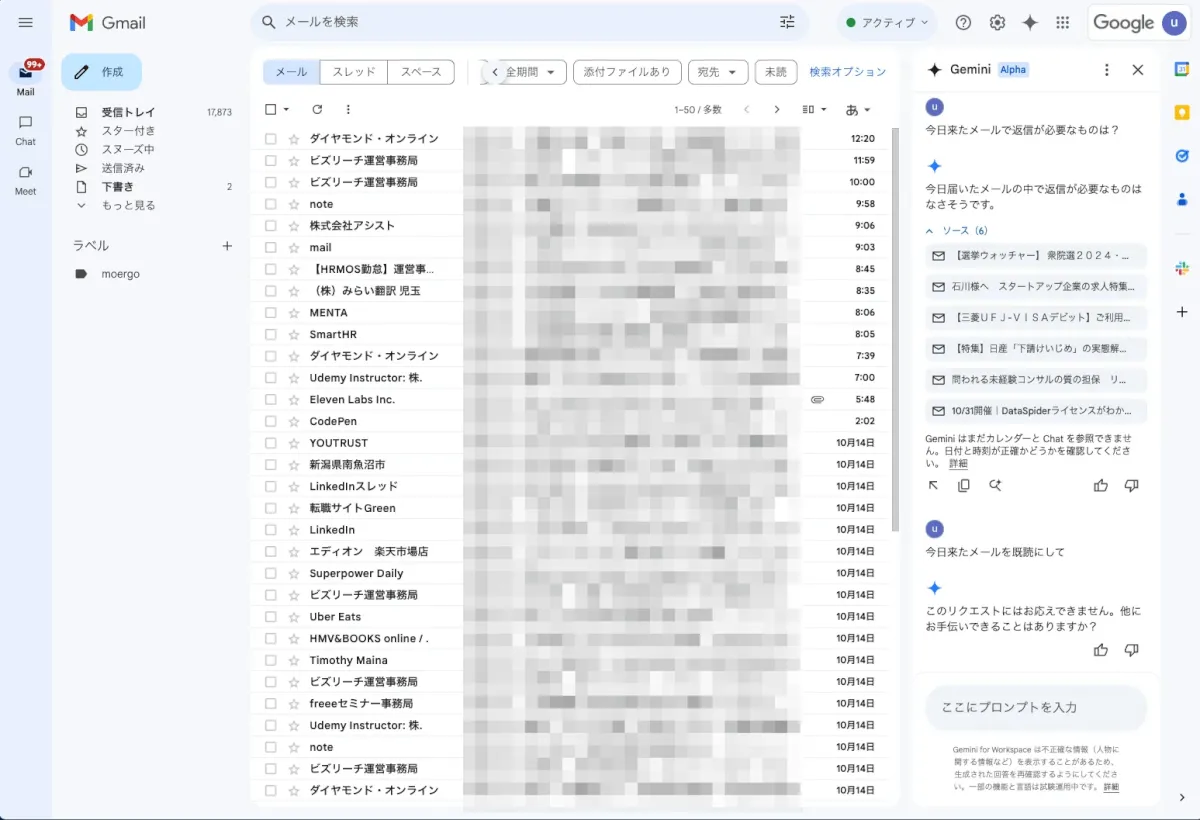Collapse the ソース (6) sources list
This screenshot has width=1200, height=820.
coord(957,230)
